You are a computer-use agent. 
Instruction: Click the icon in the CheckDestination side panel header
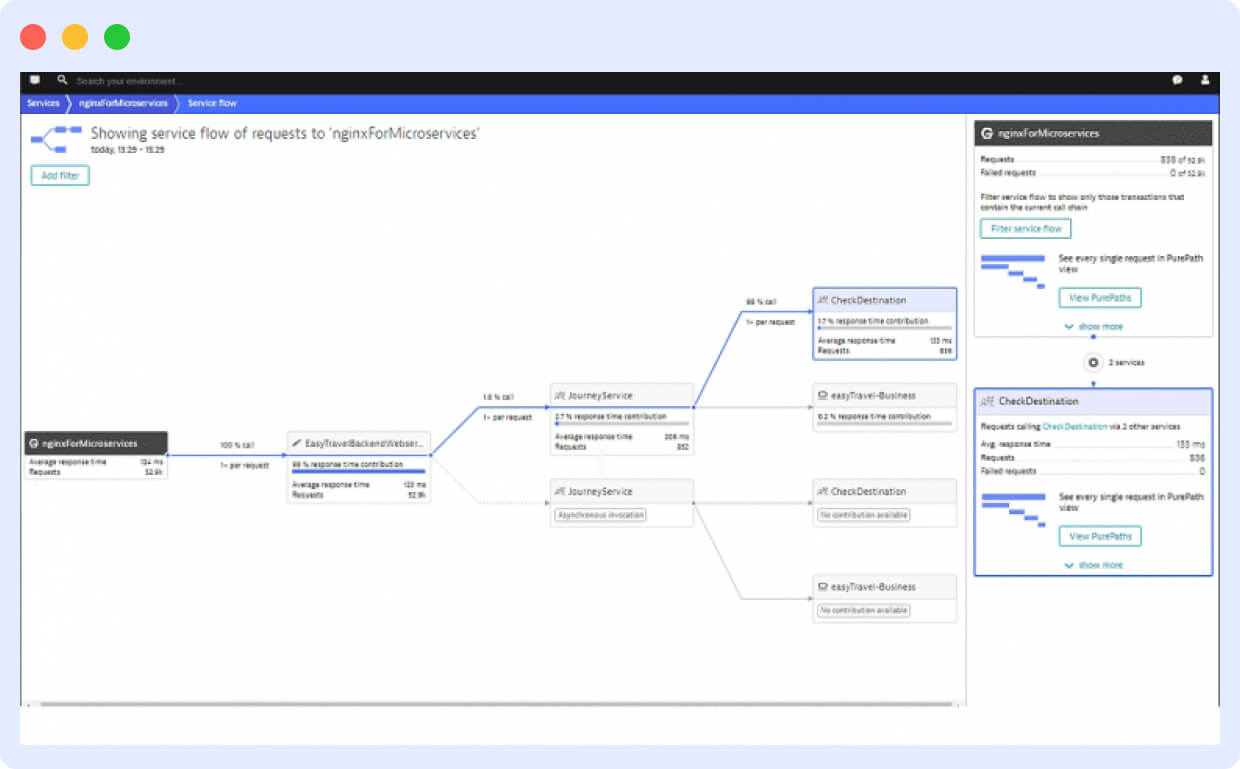[x=988, y=401]
